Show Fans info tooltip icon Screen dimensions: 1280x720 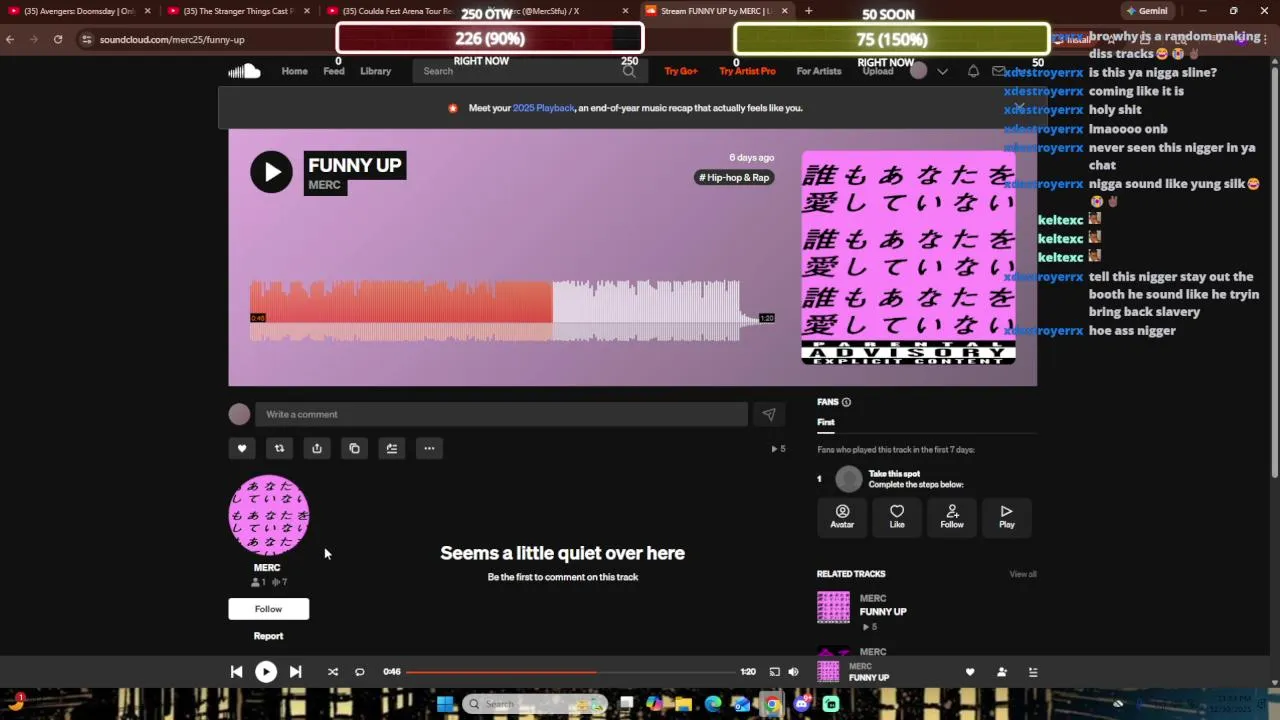(846, 402)
